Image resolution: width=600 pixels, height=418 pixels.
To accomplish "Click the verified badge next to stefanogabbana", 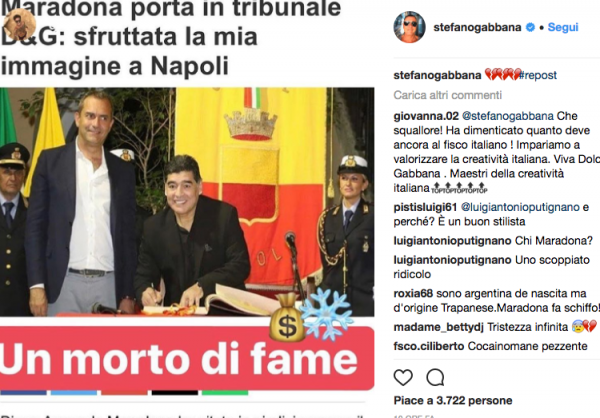I will [530, 27].
